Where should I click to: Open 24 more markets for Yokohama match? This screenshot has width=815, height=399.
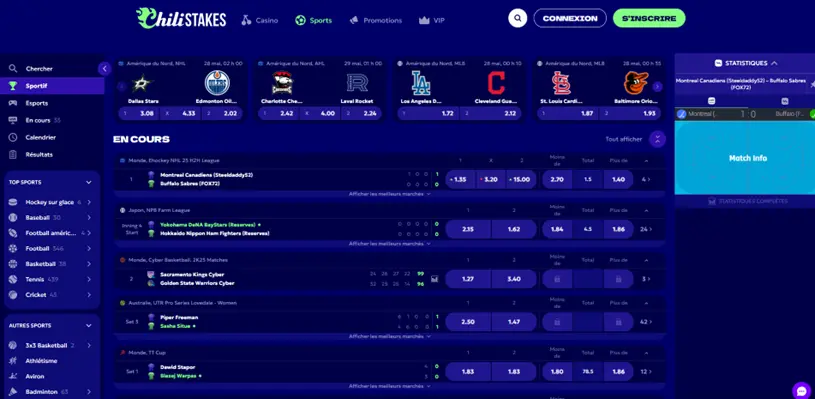pyautogui.click(x=645, y=229)
